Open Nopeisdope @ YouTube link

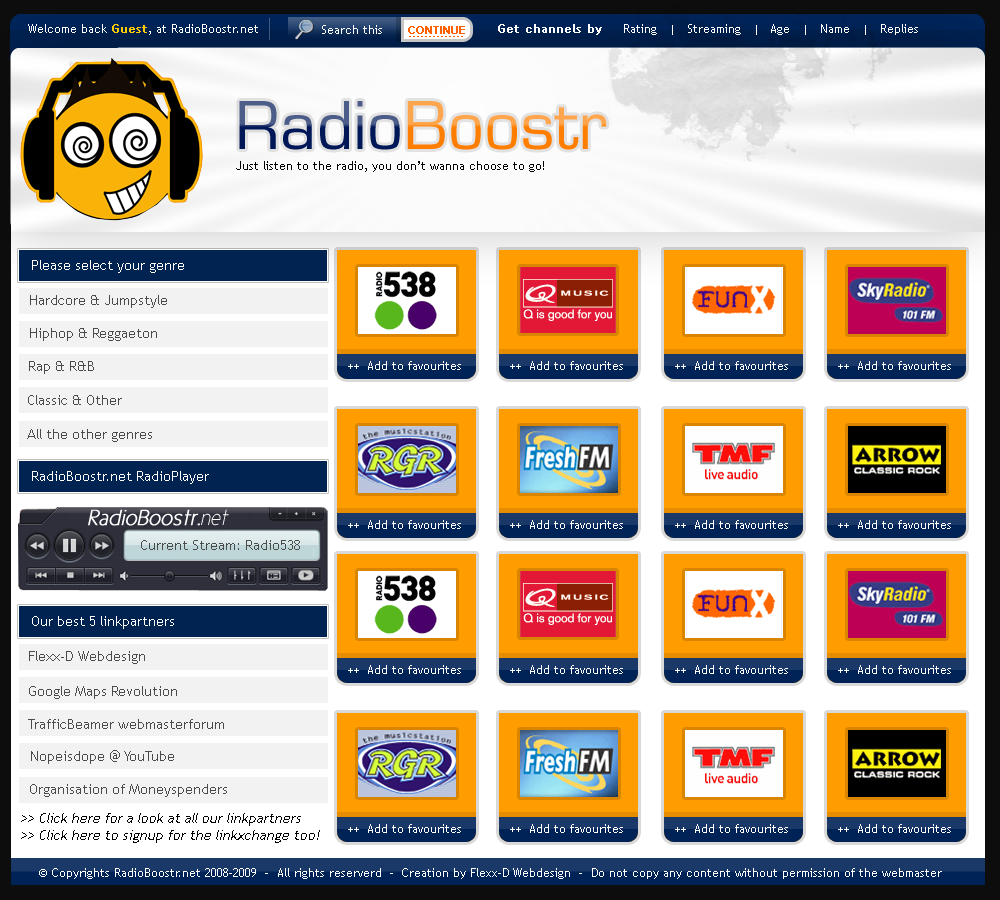(x=173, y=756)
